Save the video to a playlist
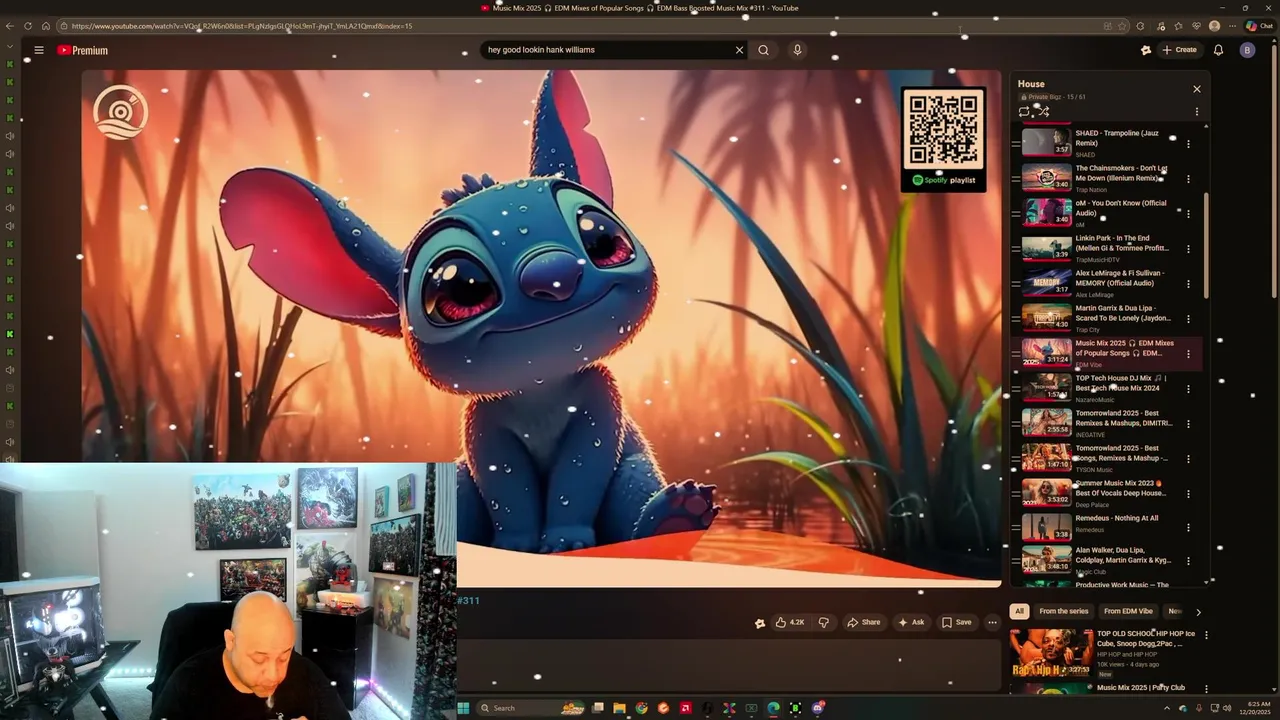The width and height of the screenshot is (1280, 720). (957, 622)
